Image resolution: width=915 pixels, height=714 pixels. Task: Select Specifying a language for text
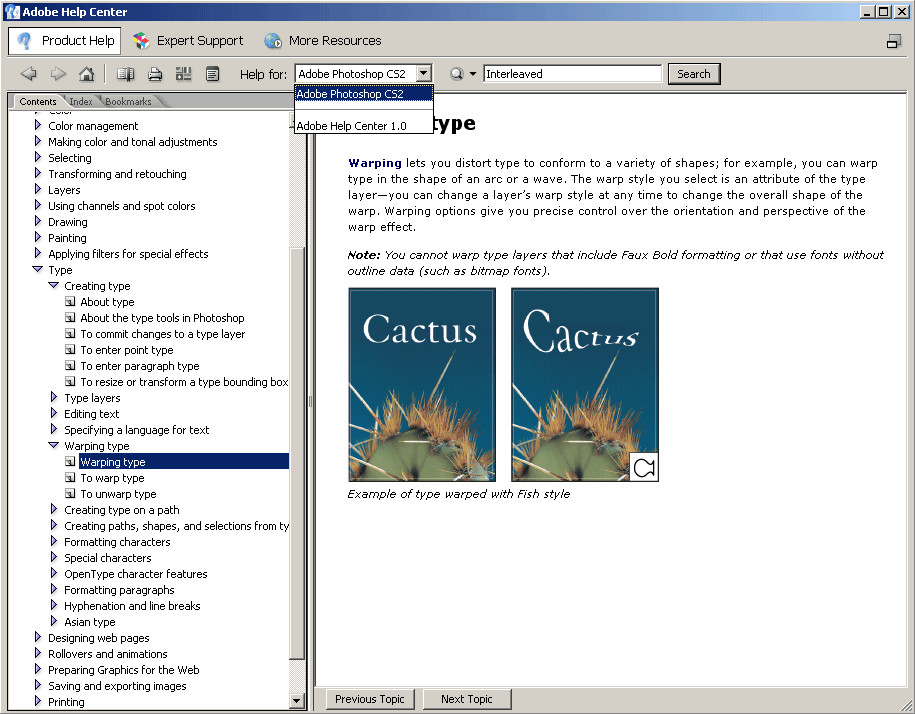(137, 430)
